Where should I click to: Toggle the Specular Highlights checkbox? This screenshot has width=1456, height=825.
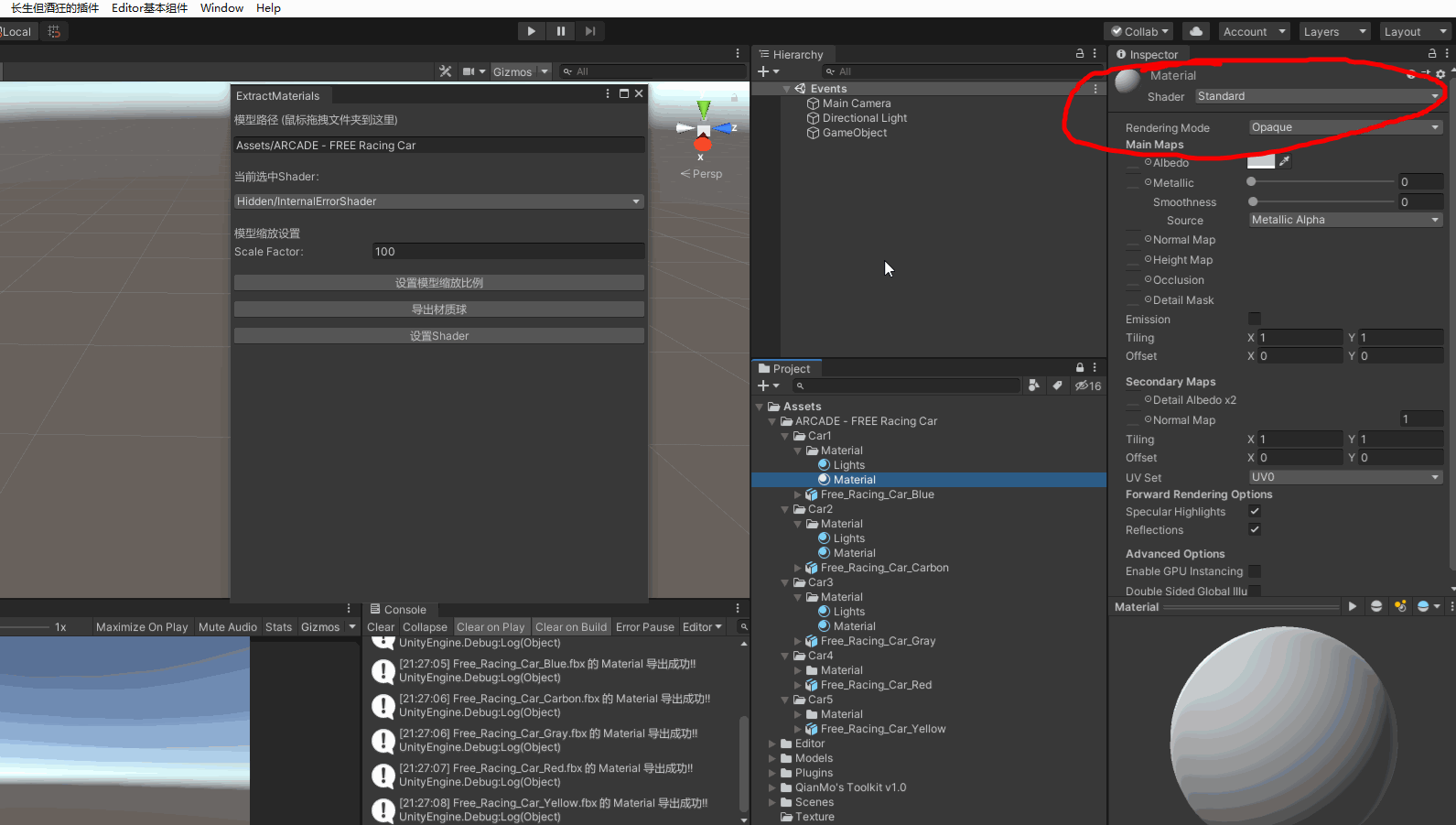(x=1255, y=511)
